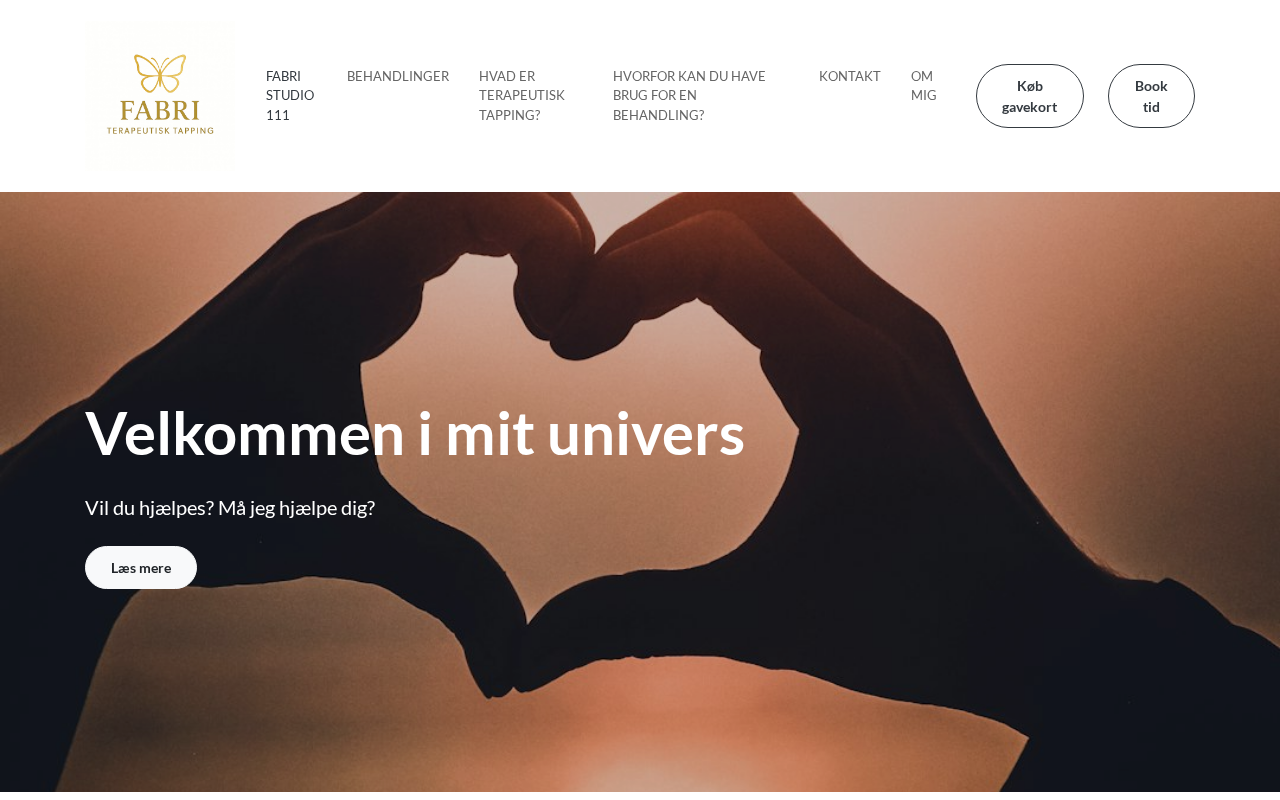This screenshot has width=1280, height=800.
Task: Click the Velkommen i mit univers heading
Action: [415, 434]
